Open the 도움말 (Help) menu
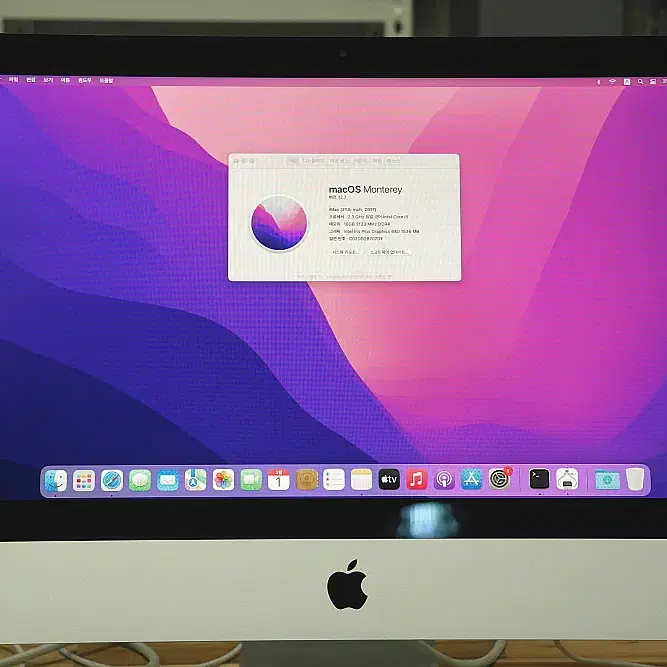Image resolution: width=667 pixels, height=667 pixels. click(106, 80)
